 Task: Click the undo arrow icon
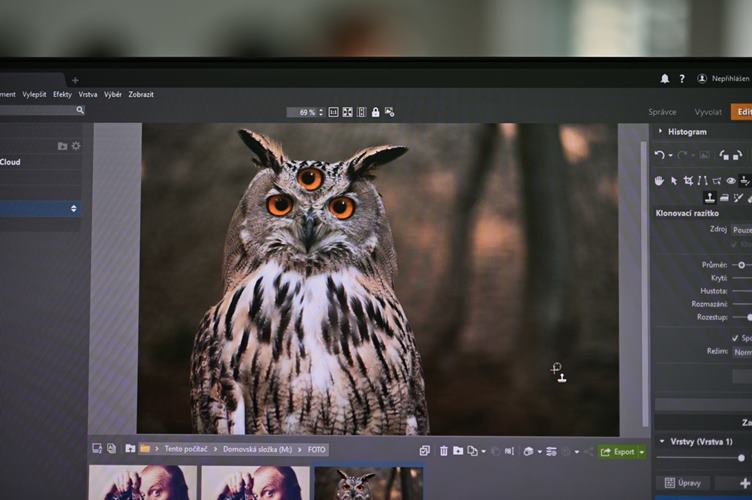[660, 155]
